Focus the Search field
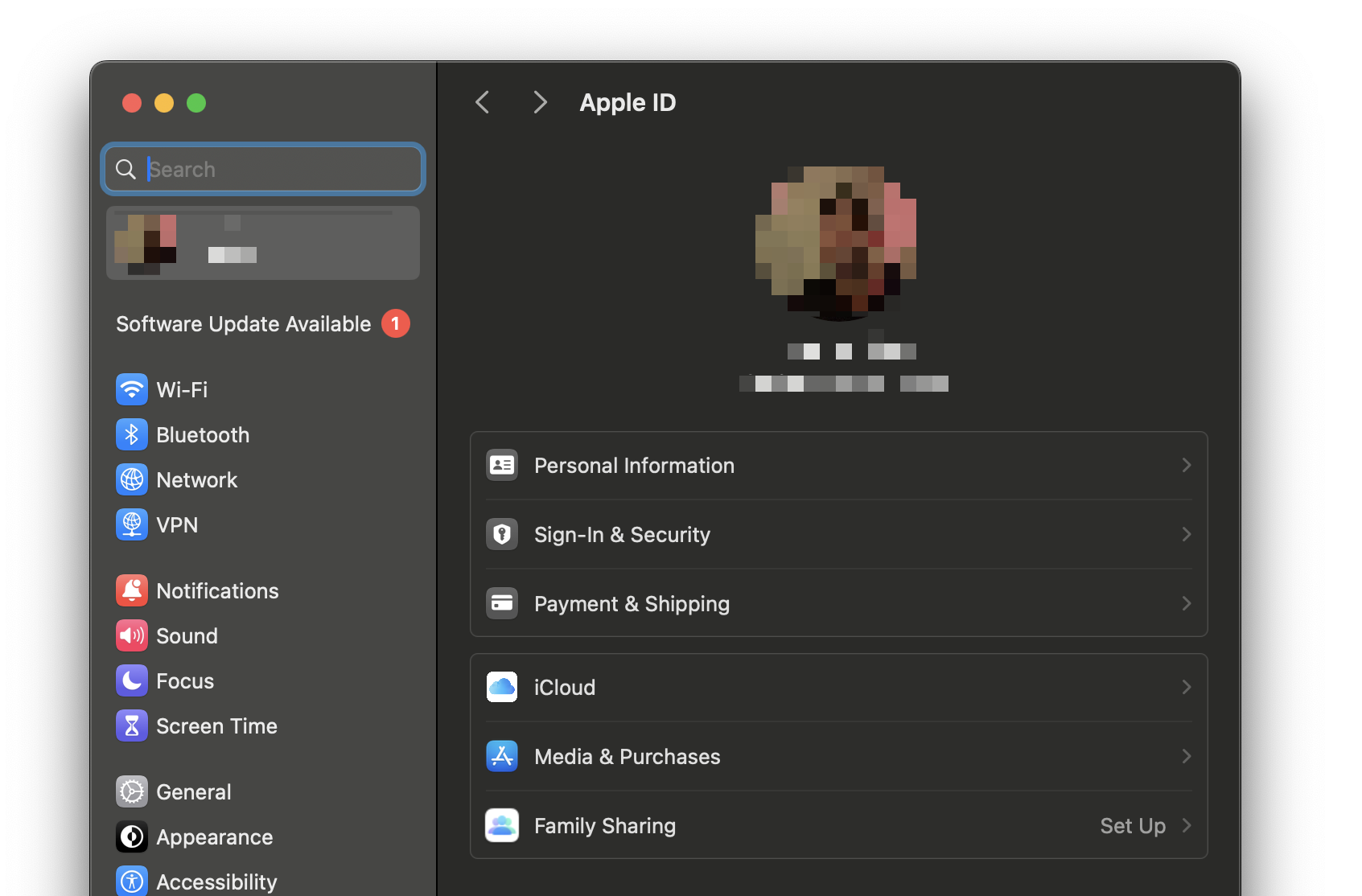 click(263, 169)
